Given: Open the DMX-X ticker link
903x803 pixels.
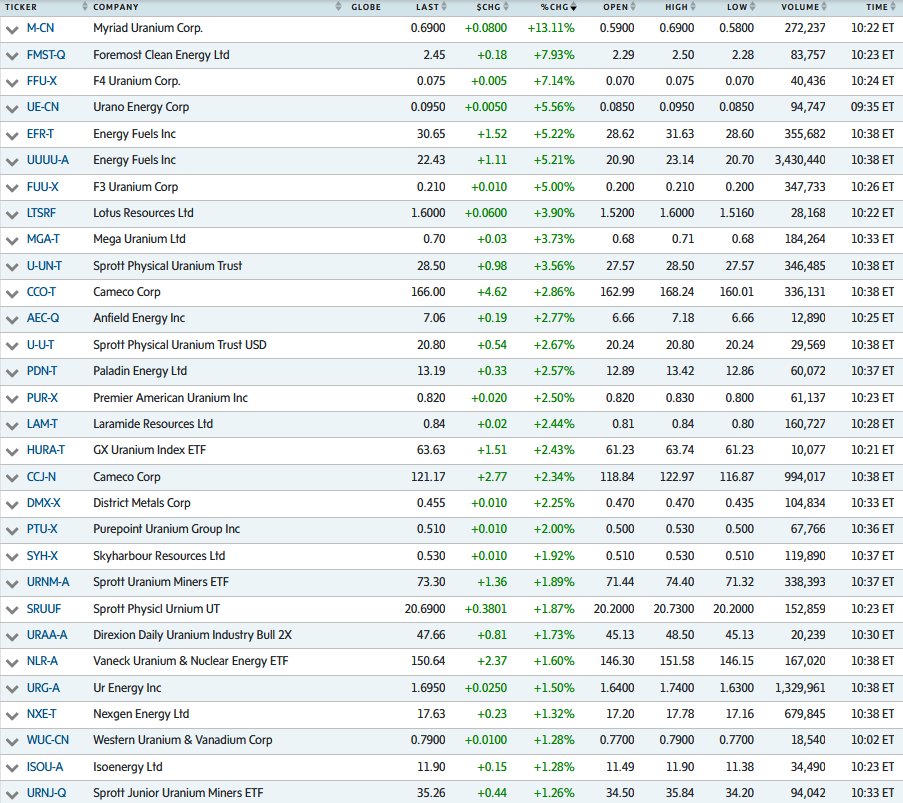Looking at the screenshot, I should coord(43,502).
